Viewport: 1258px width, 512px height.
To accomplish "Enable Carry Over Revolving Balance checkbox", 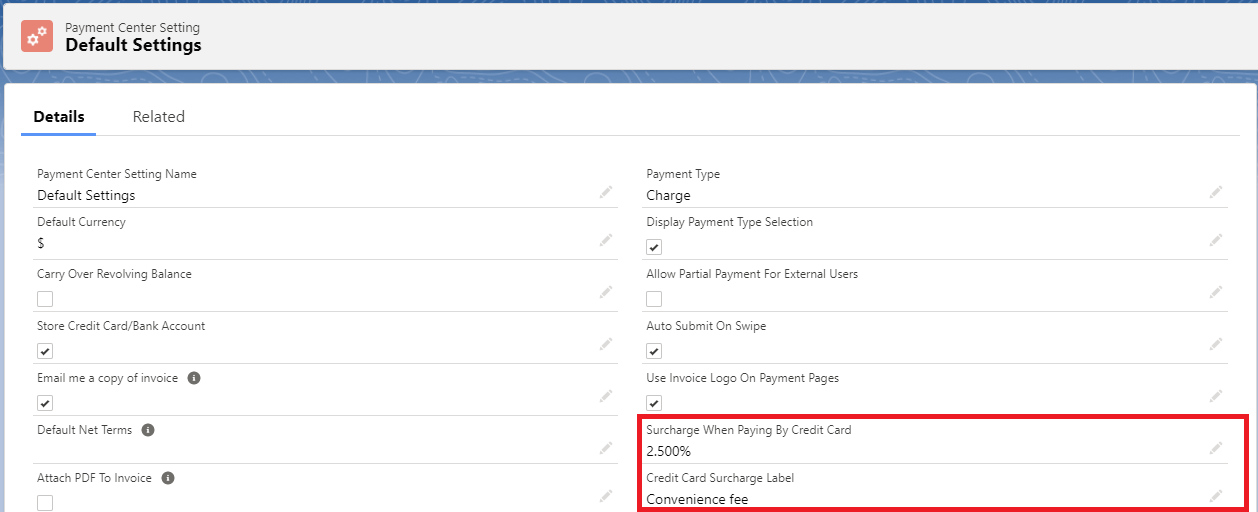I will [x=45, y=299].
